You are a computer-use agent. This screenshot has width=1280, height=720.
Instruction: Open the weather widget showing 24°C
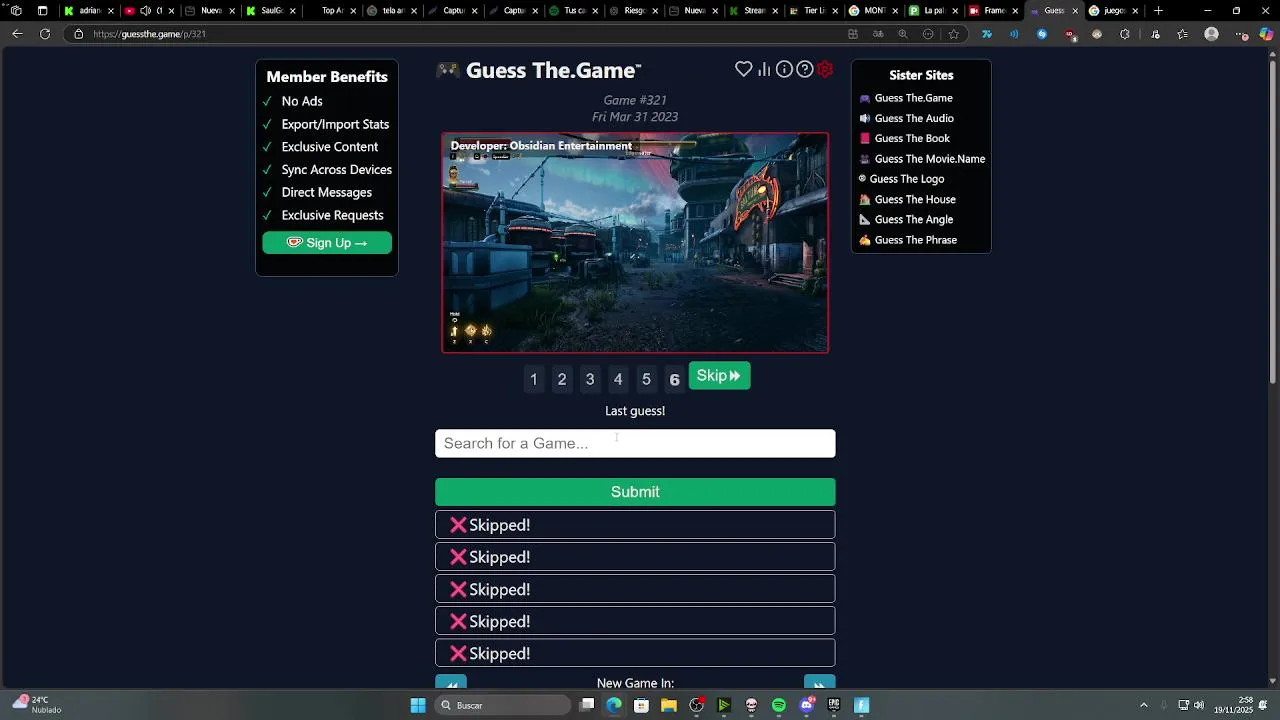point(35,705)
